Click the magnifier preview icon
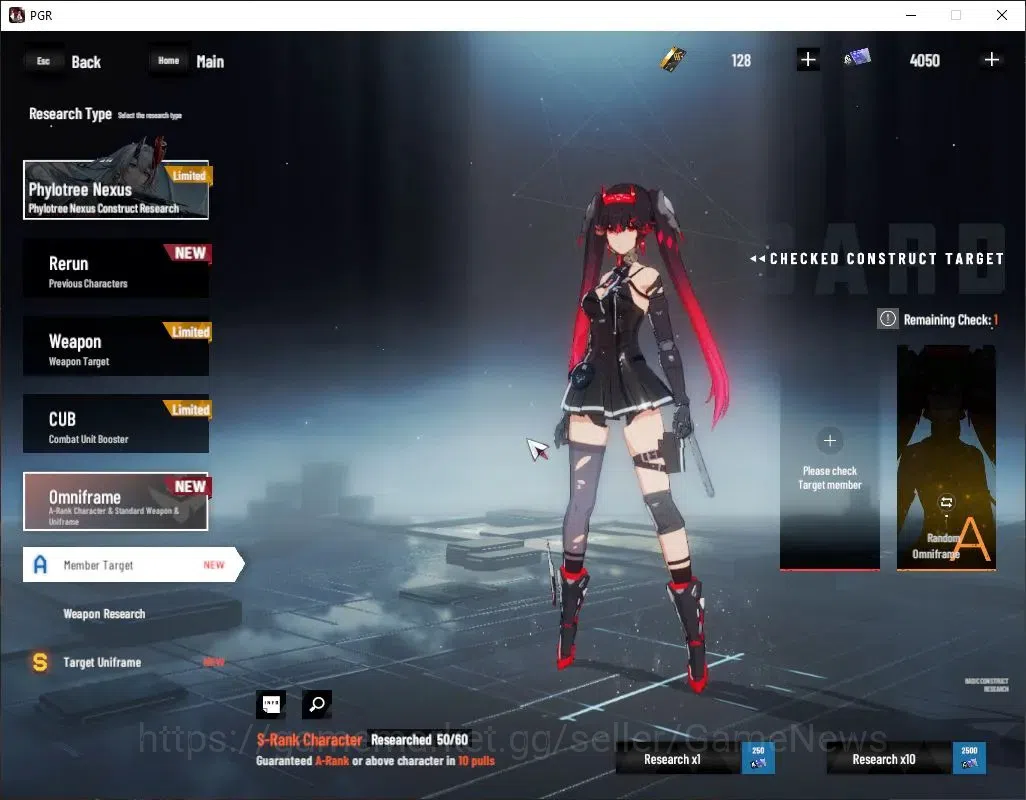Image resolution: width=1026 pixels, height=800 pixels. (317, 704)
